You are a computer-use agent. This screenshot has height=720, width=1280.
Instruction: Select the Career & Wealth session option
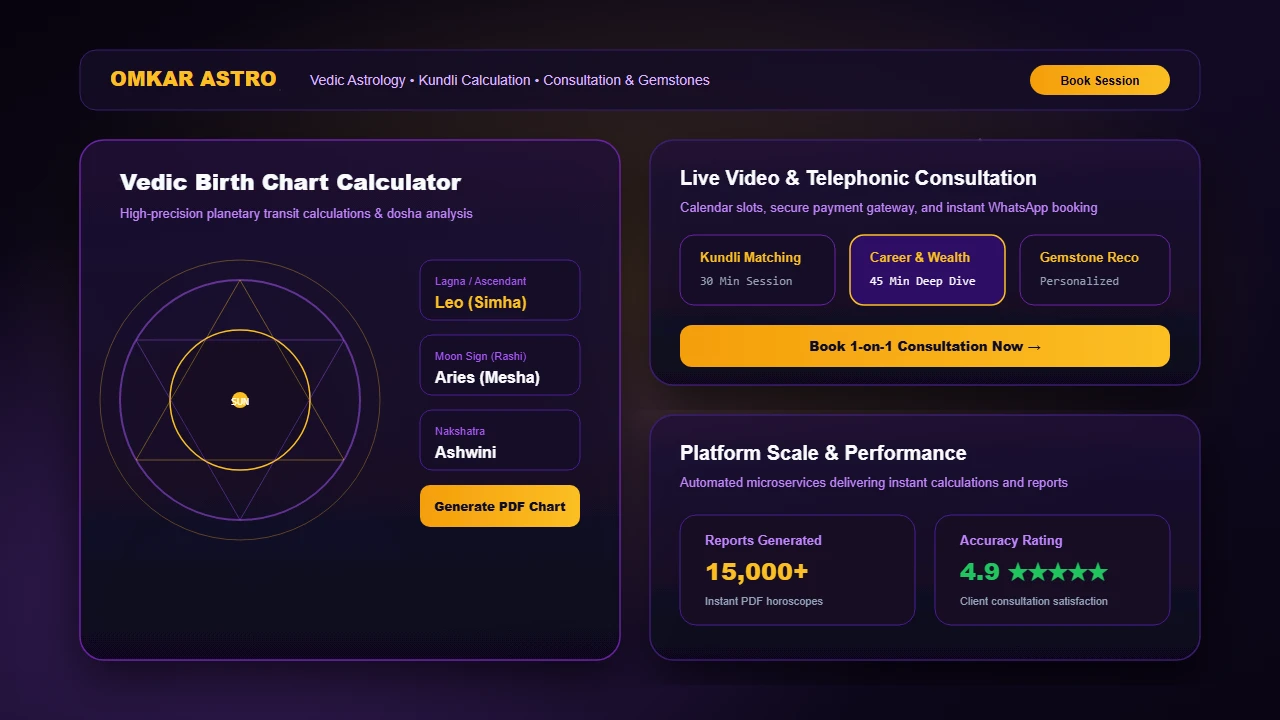pos(927,270)
